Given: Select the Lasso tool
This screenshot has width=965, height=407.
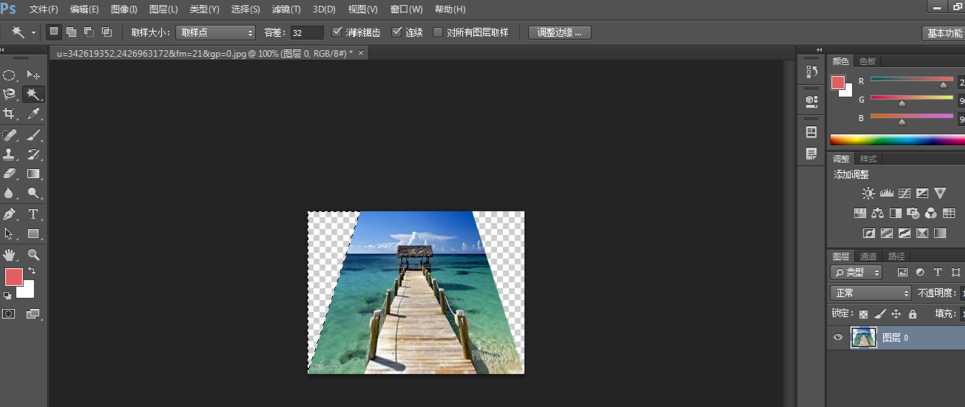Looking at the screenshot, I should [10, 95].
